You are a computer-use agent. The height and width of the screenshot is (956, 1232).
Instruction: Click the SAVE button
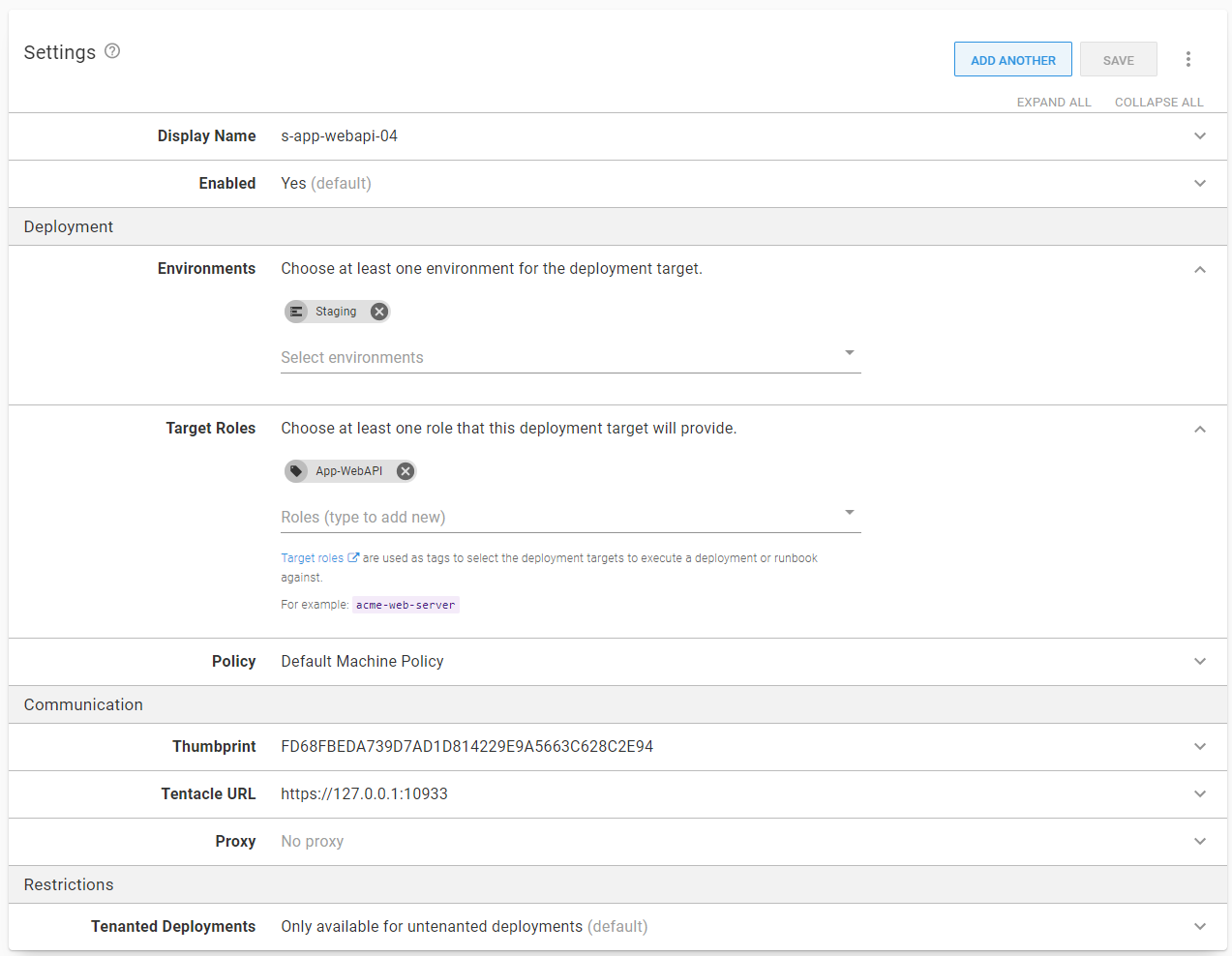point(1118,59)
